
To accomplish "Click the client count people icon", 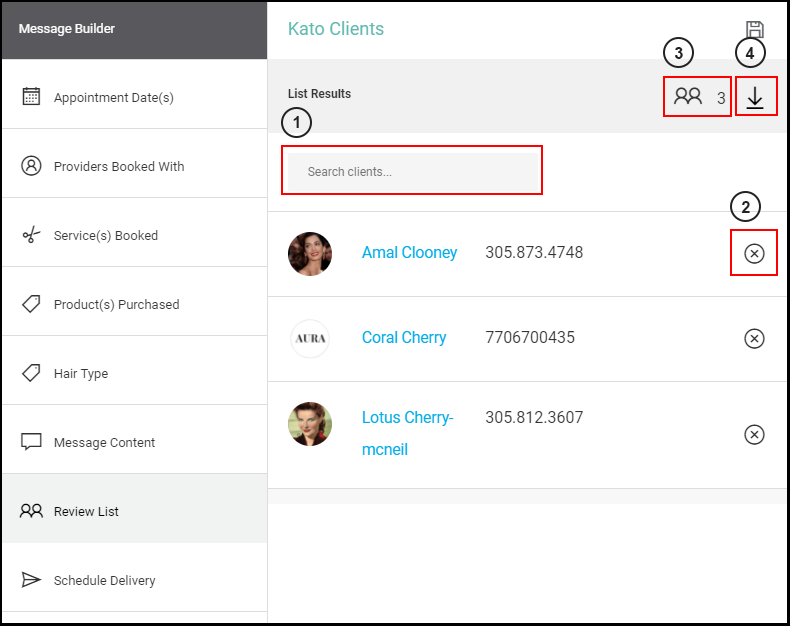I will (x=688, y=96).
